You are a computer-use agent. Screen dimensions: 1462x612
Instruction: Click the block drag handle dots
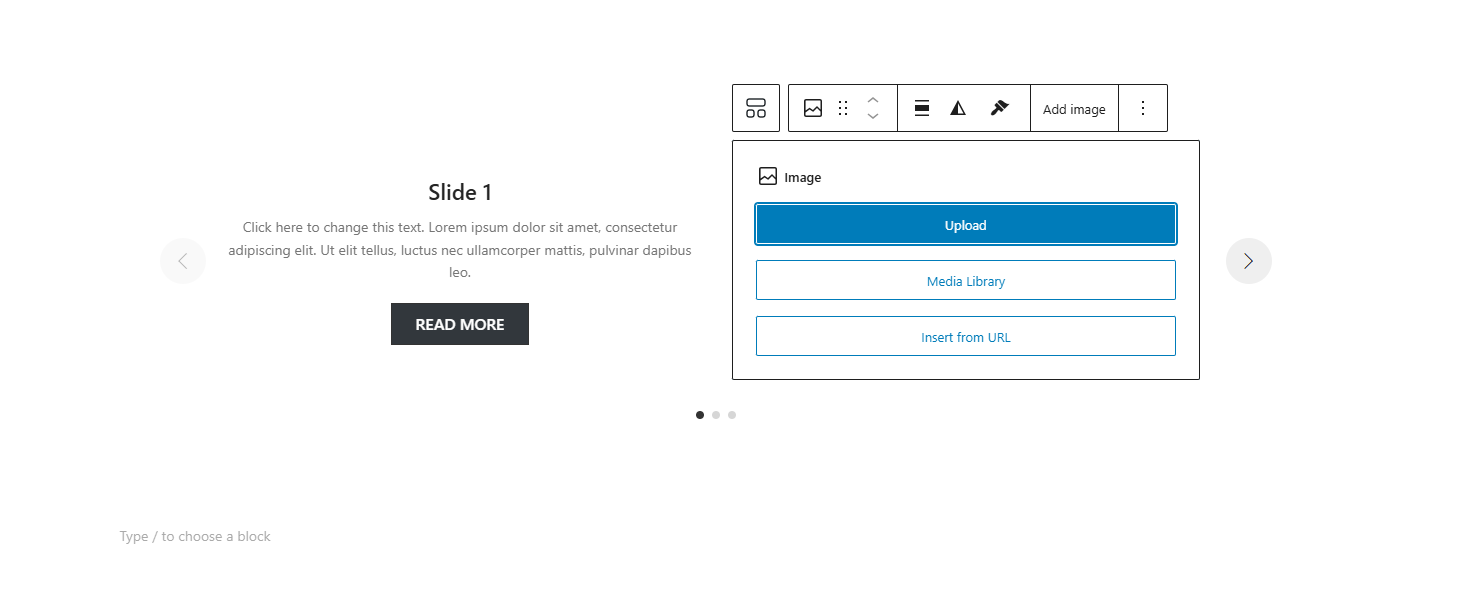tap(843, 107)
